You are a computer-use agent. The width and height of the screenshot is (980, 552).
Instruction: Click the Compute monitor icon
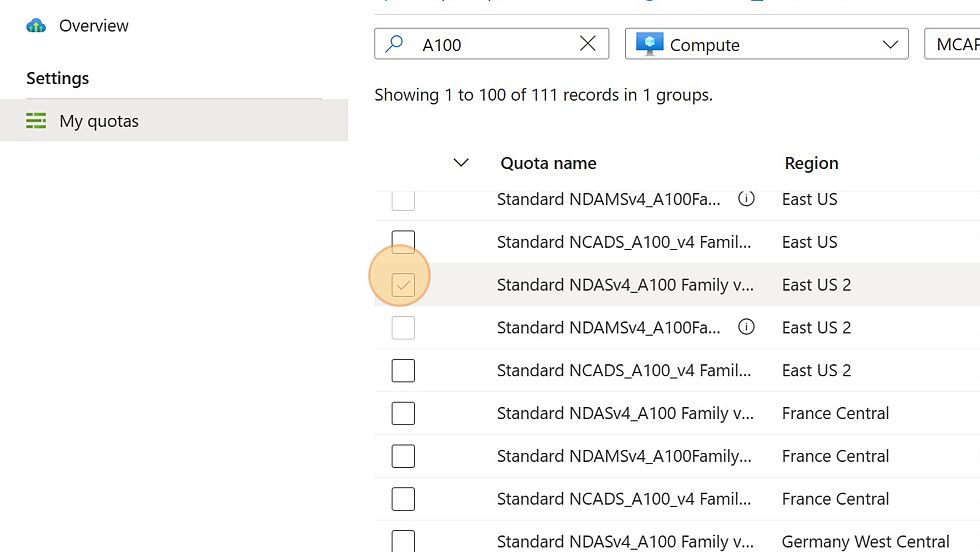(649, 44)
